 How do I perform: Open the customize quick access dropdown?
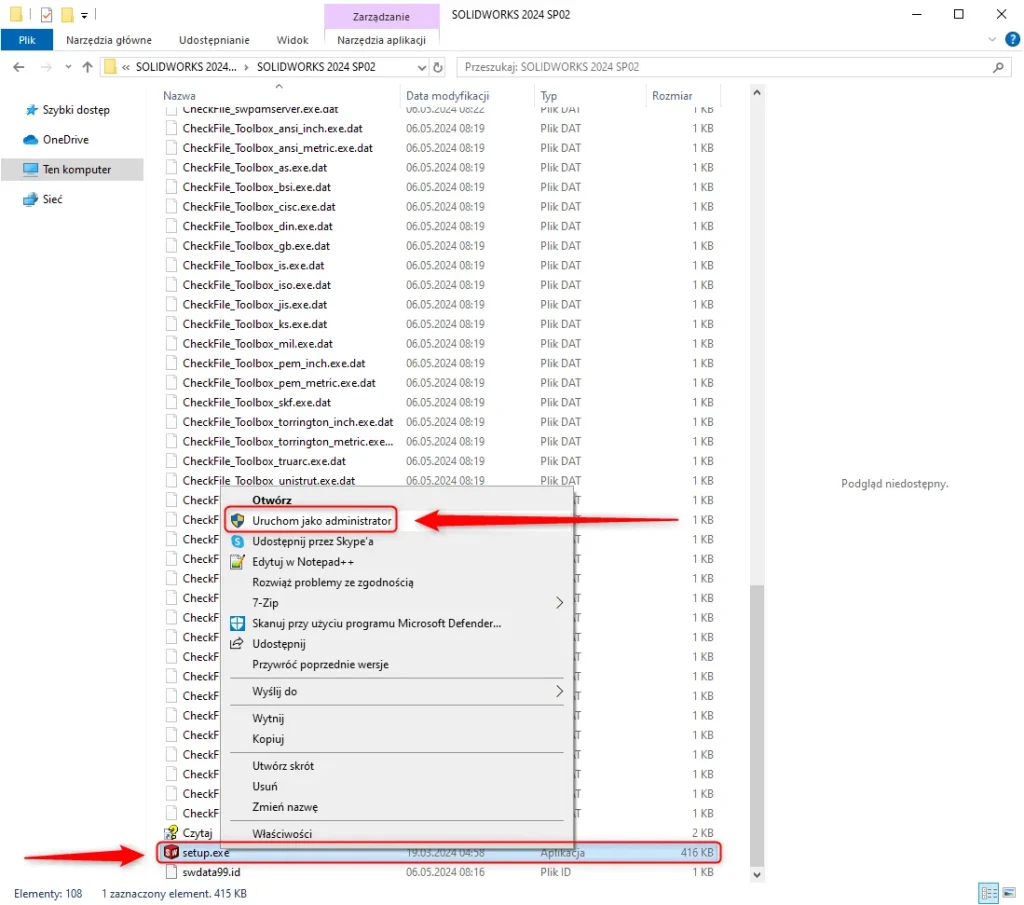(84, 14)
